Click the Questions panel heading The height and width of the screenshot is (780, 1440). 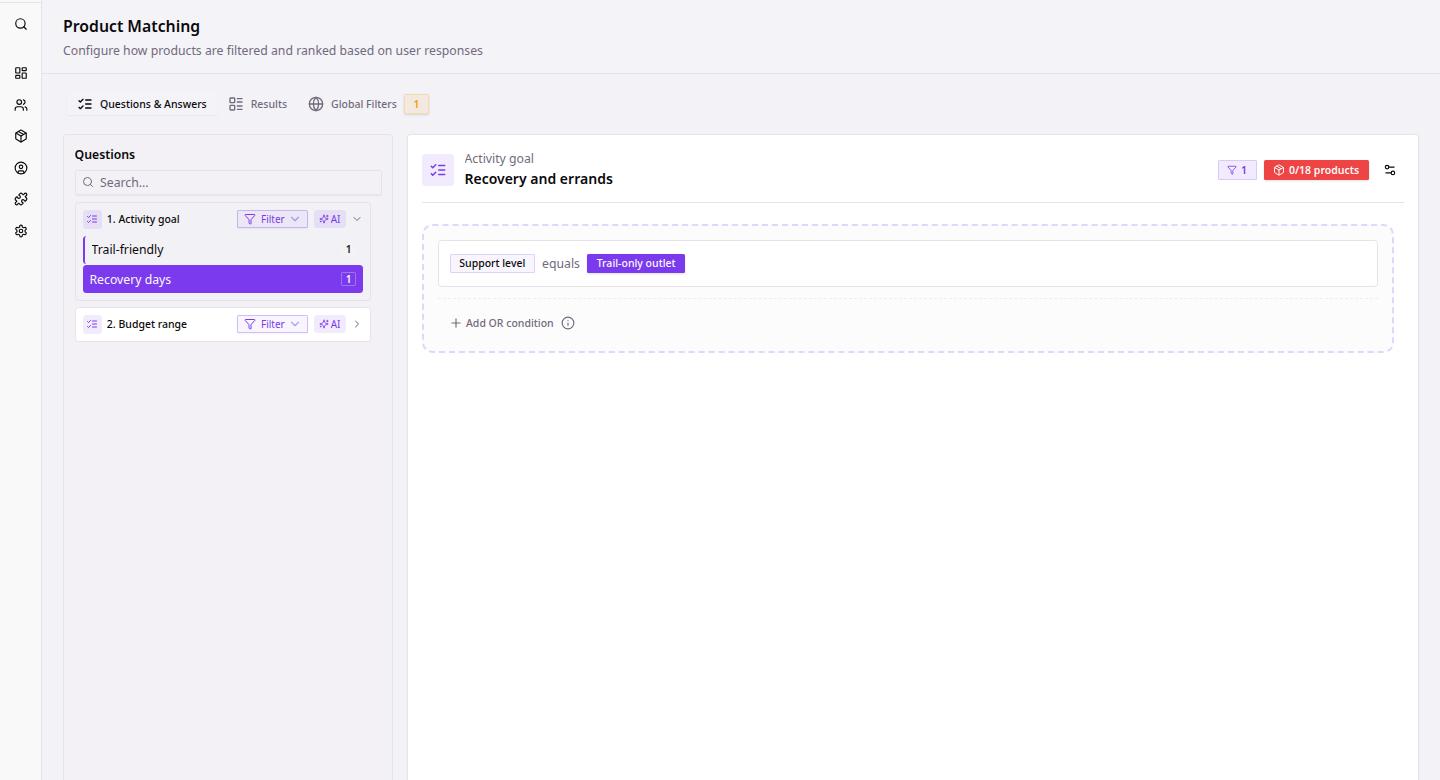tap(105, 154)
